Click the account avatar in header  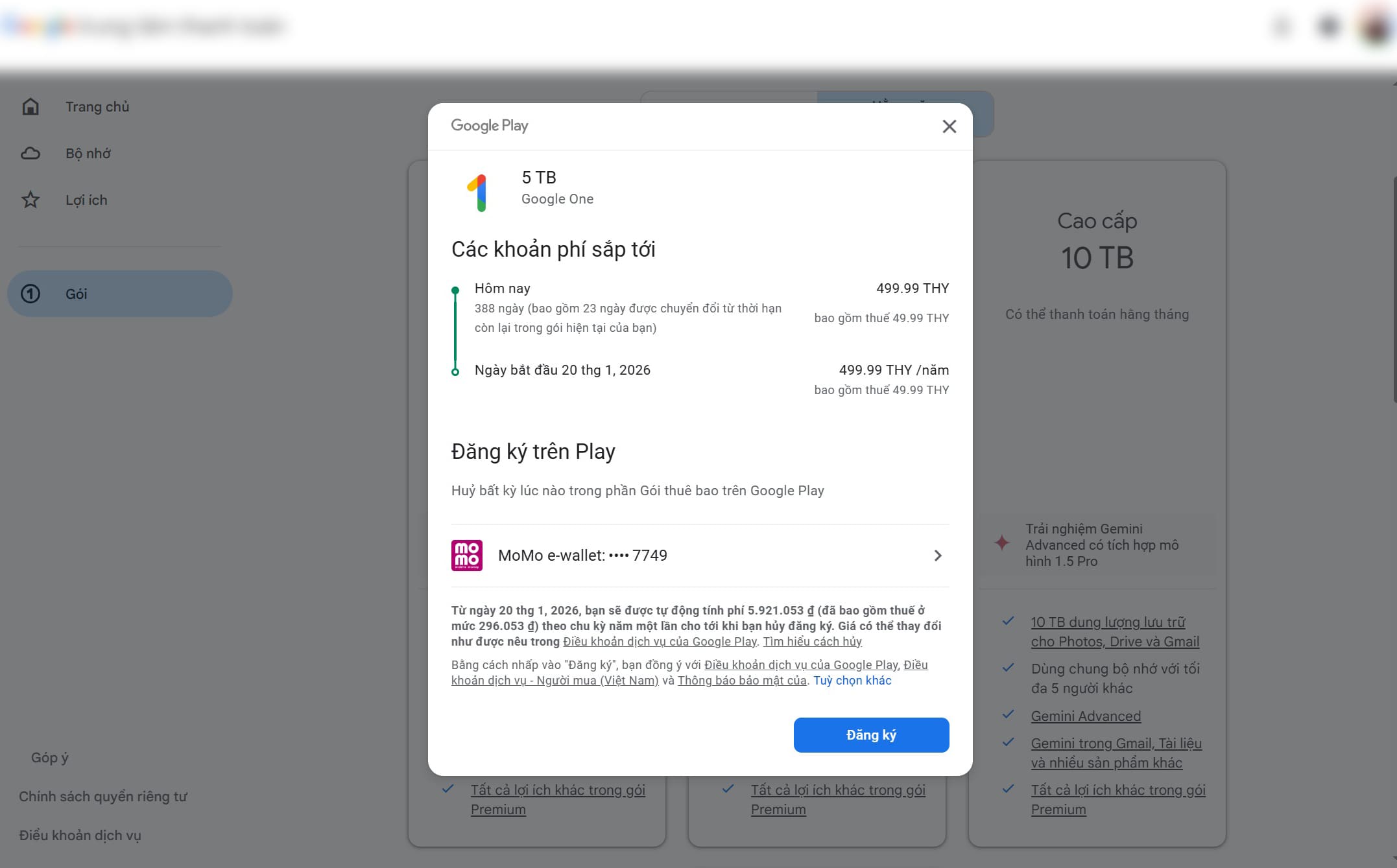(1376, 26)
